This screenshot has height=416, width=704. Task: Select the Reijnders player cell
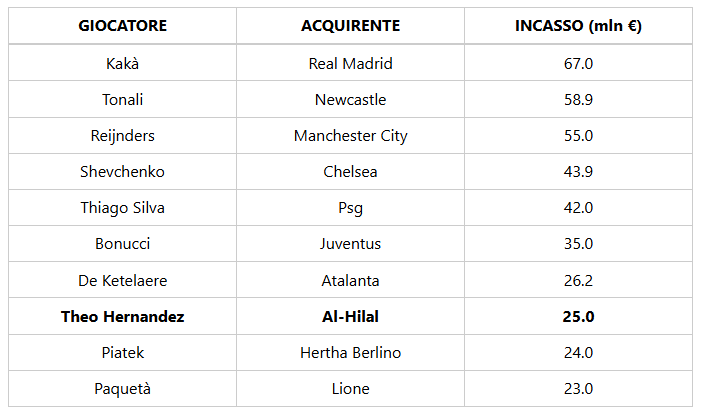pos(123,136)
